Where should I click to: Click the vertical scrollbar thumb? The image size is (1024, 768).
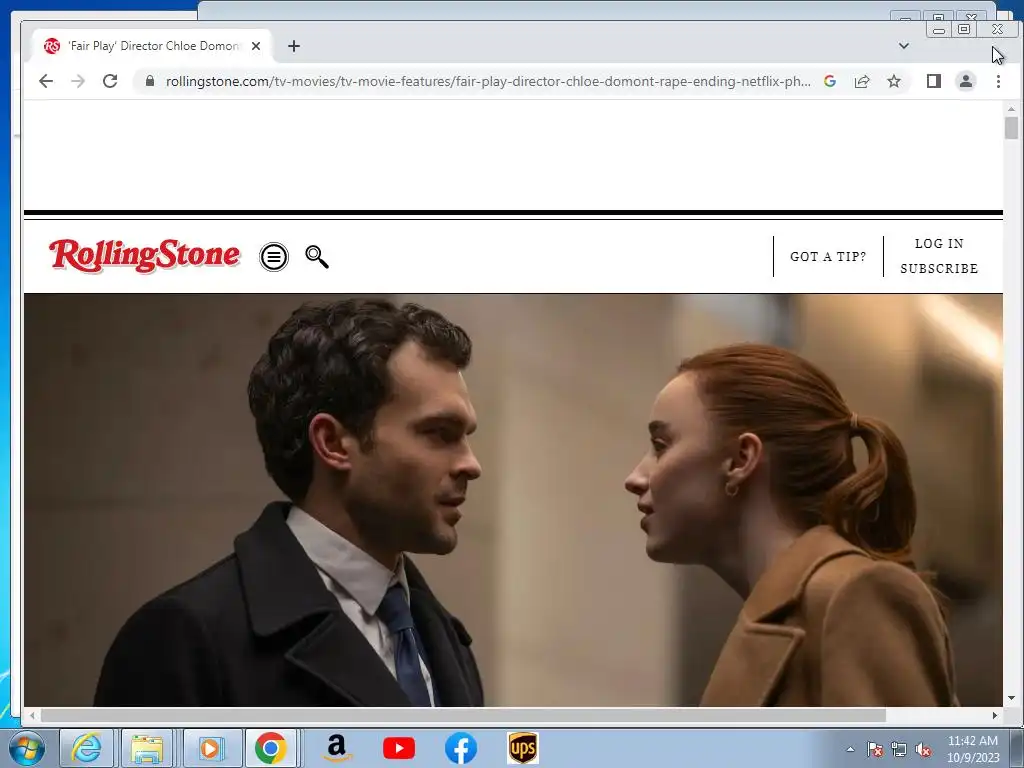click(x=1012, y=128)
